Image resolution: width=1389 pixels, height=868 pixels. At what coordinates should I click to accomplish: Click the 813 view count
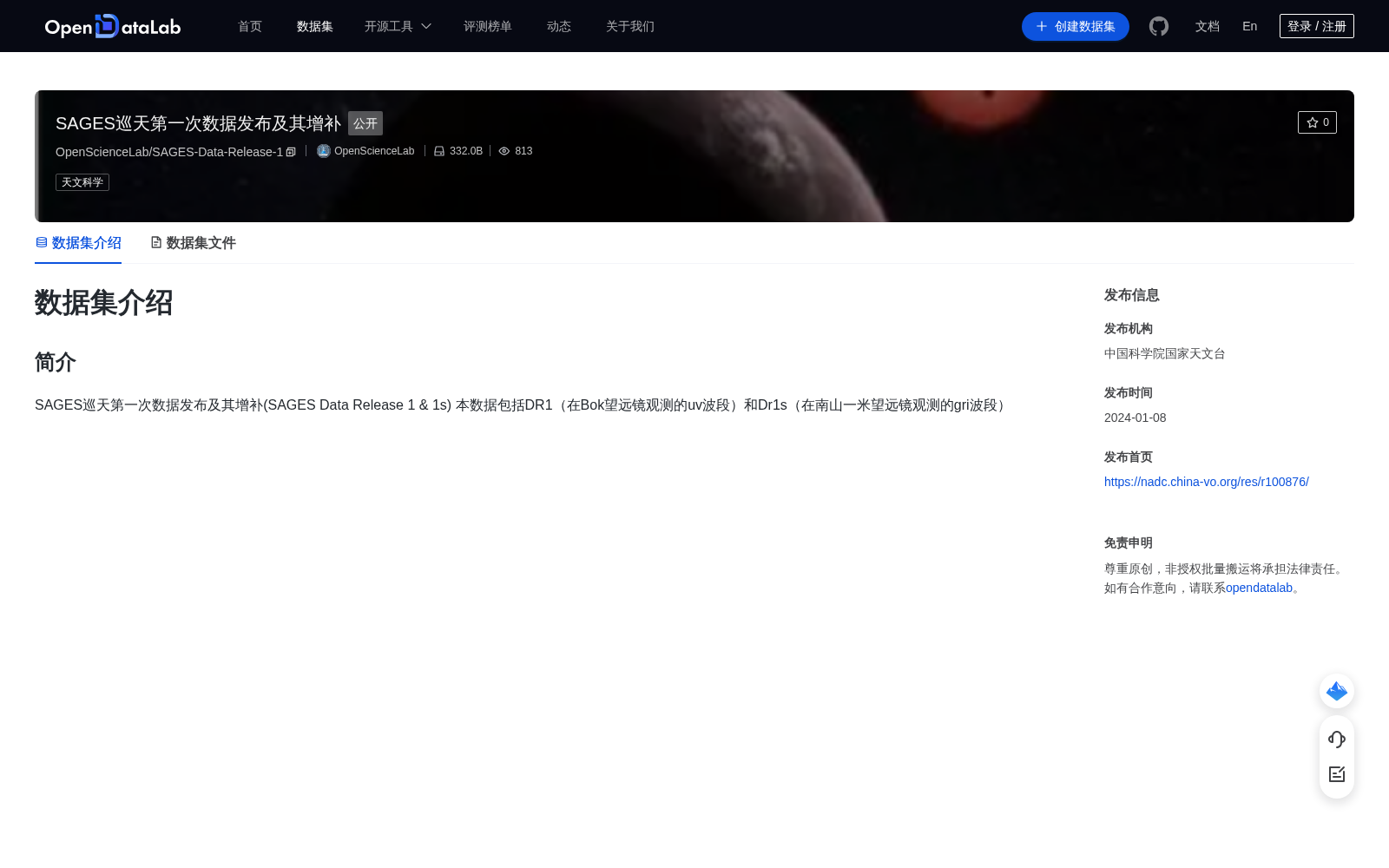tap(523, 151)
